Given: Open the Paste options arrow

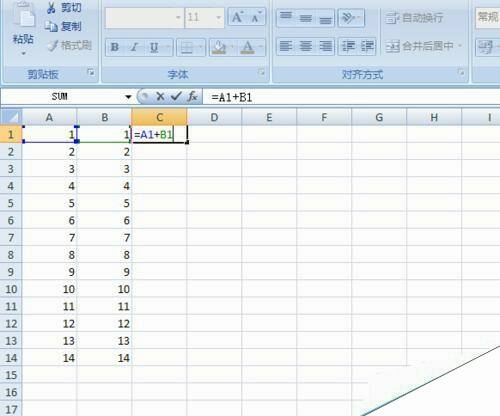Looking at the screenshot, I should (23, 53).
